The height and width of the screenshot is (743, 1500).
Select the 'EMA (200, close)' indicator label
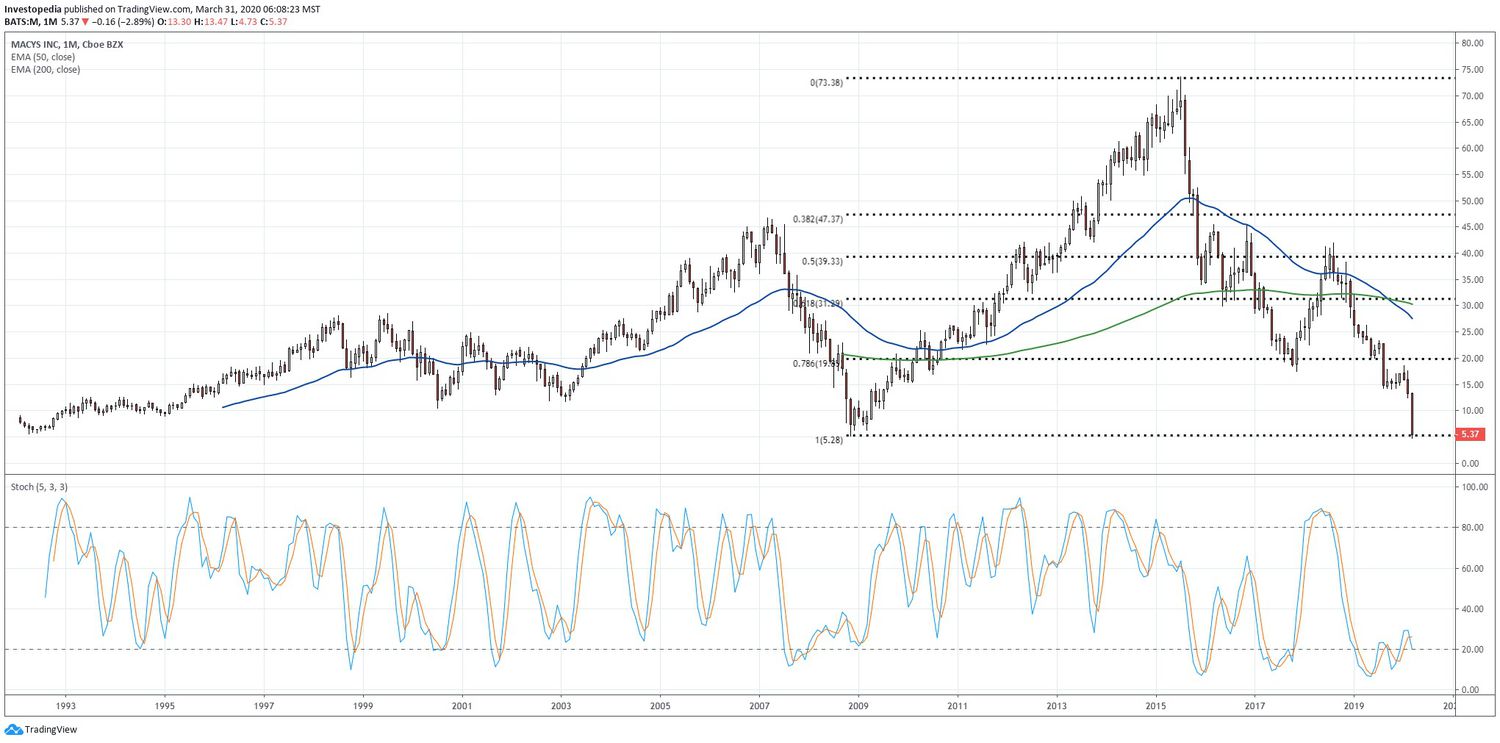pyautogui.click(x=44, y=70)
